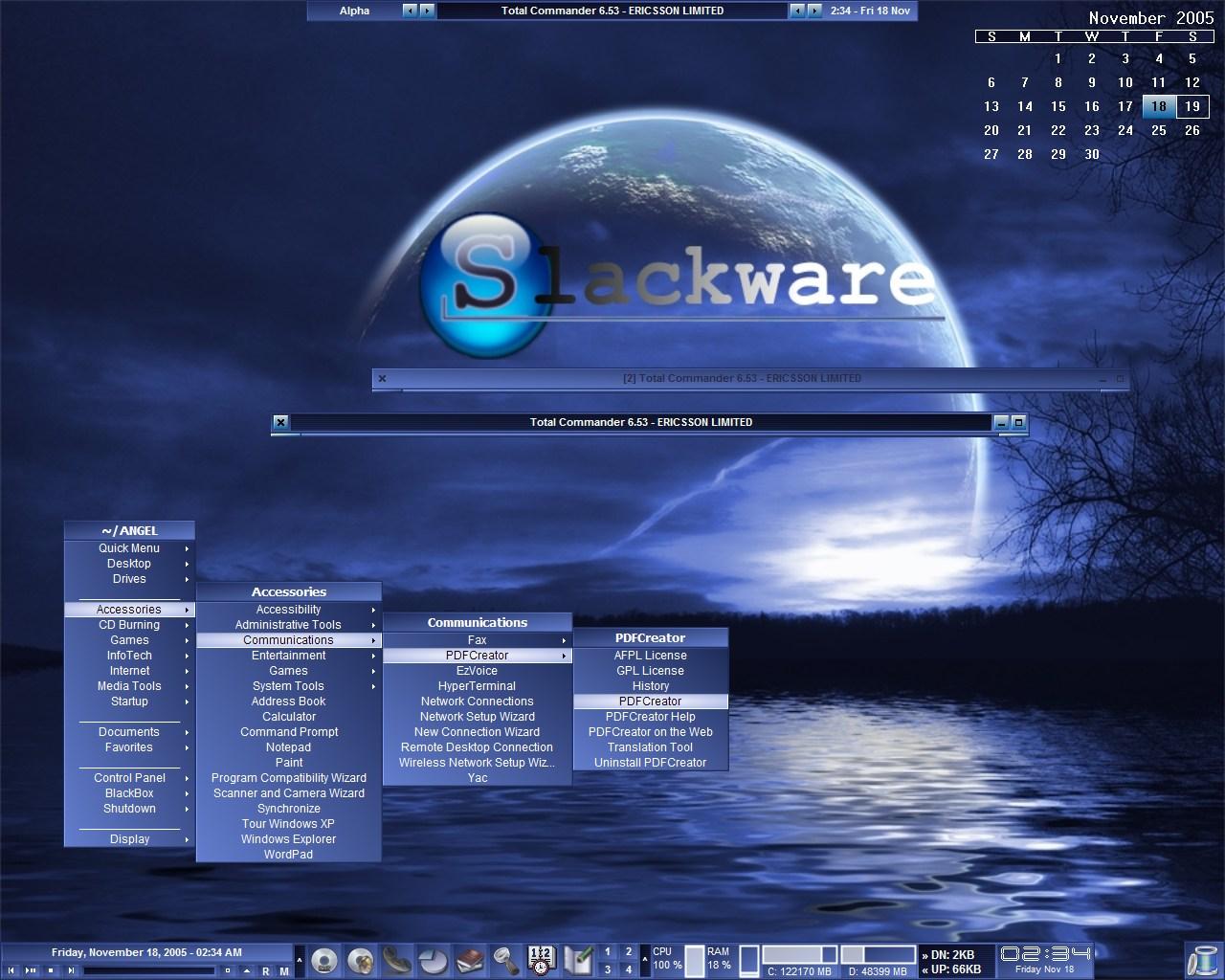1225x980 pixels.
Task: Open the Media Tools submenu
Action: click(x=129, y=686)
